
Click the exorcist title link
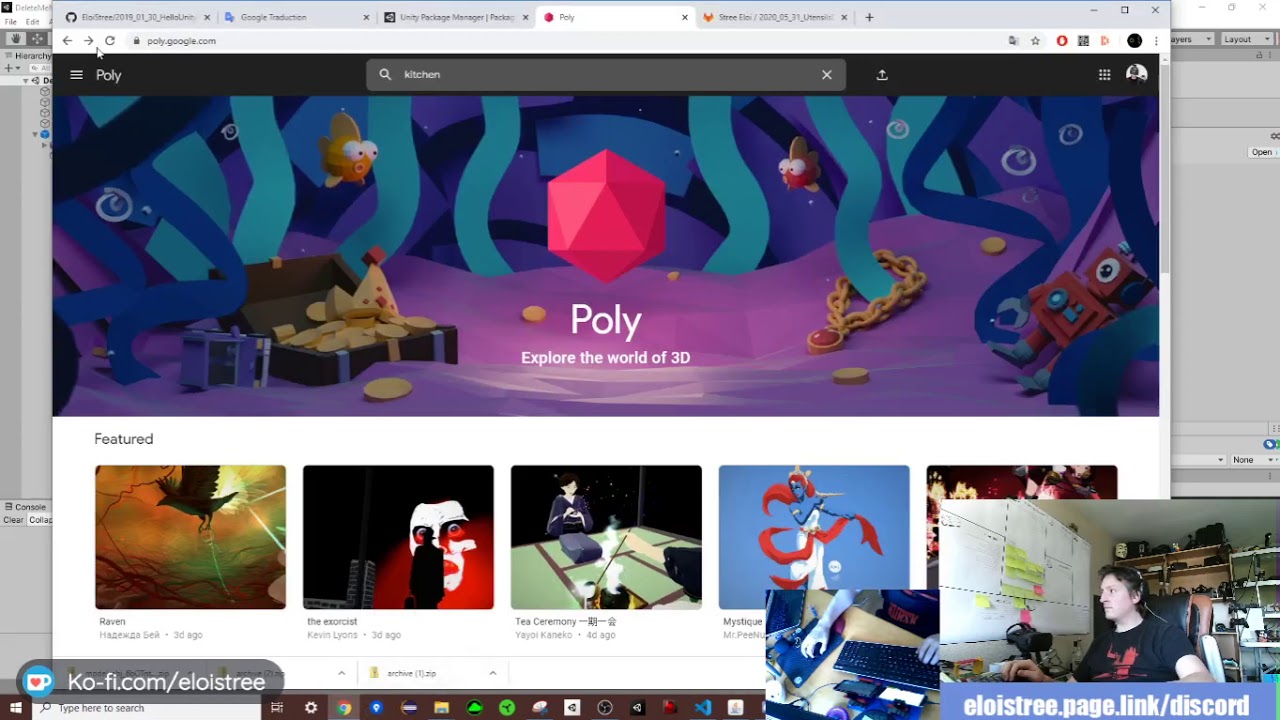click(x=332, y=621)
